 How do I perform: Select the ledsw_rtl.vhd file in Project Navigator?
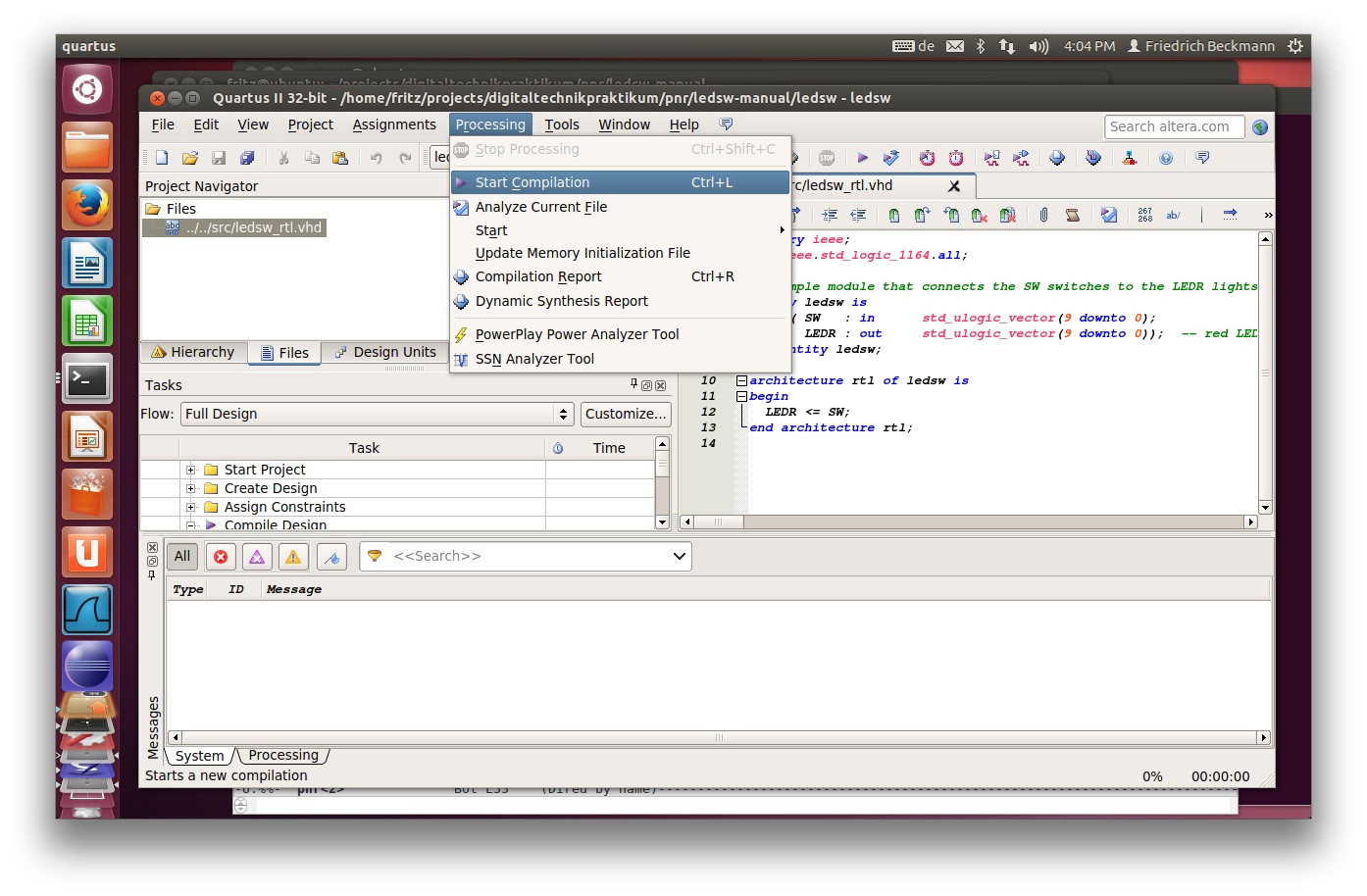[x=253, y=227]
